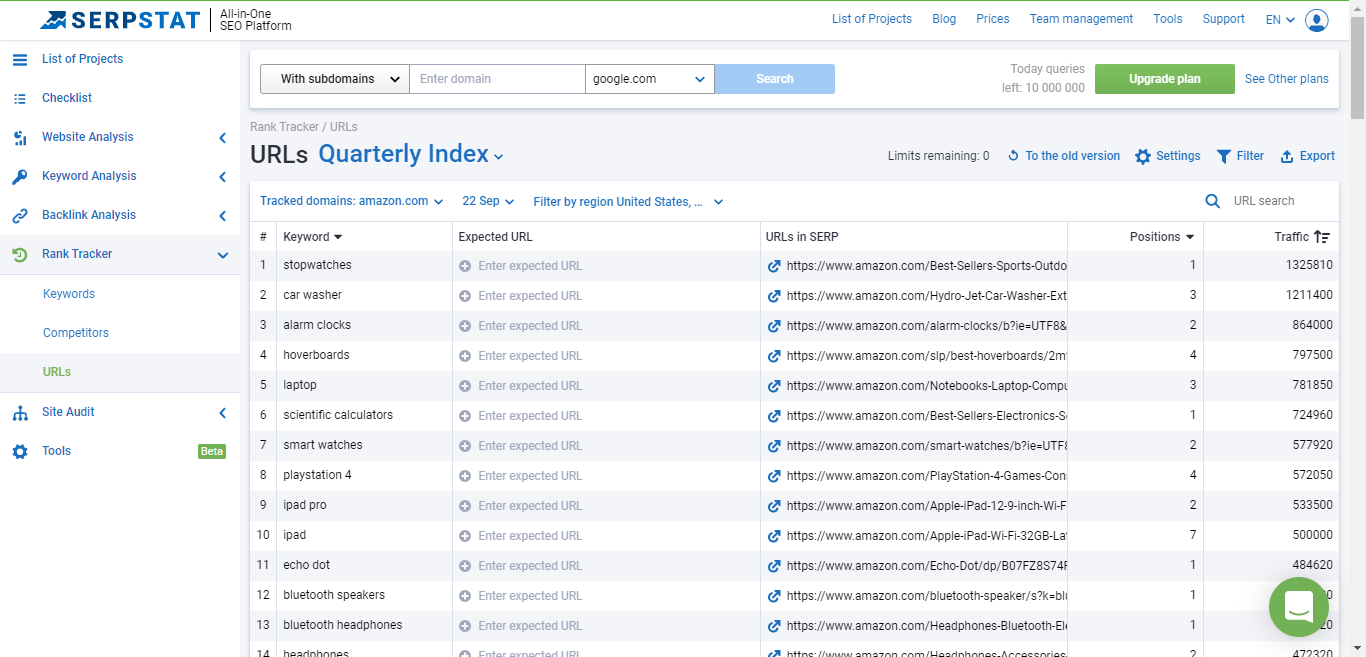Open external link icon for car washer URL

[774, 296]
